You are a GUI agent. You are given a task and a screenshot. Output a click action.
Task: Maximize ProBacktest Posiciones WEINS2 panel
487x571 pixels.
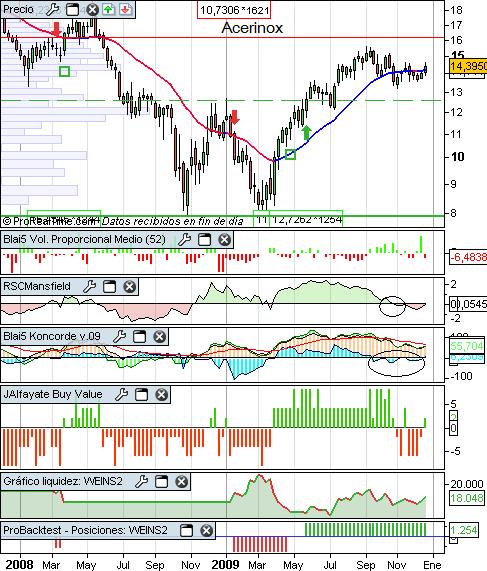pos(186,531)
